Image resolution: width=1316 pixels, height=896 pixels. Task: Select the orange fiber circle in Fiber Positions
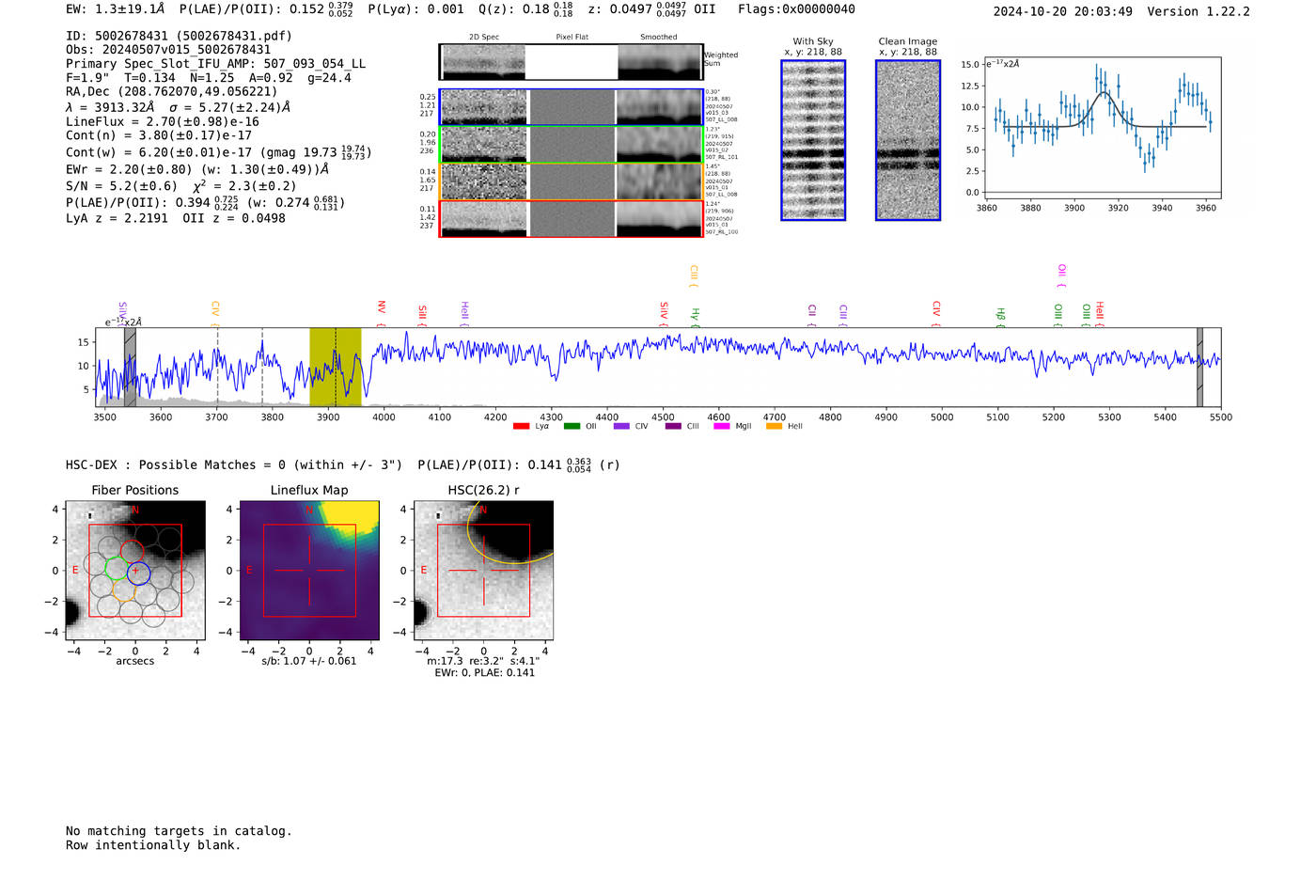[124, 589]
